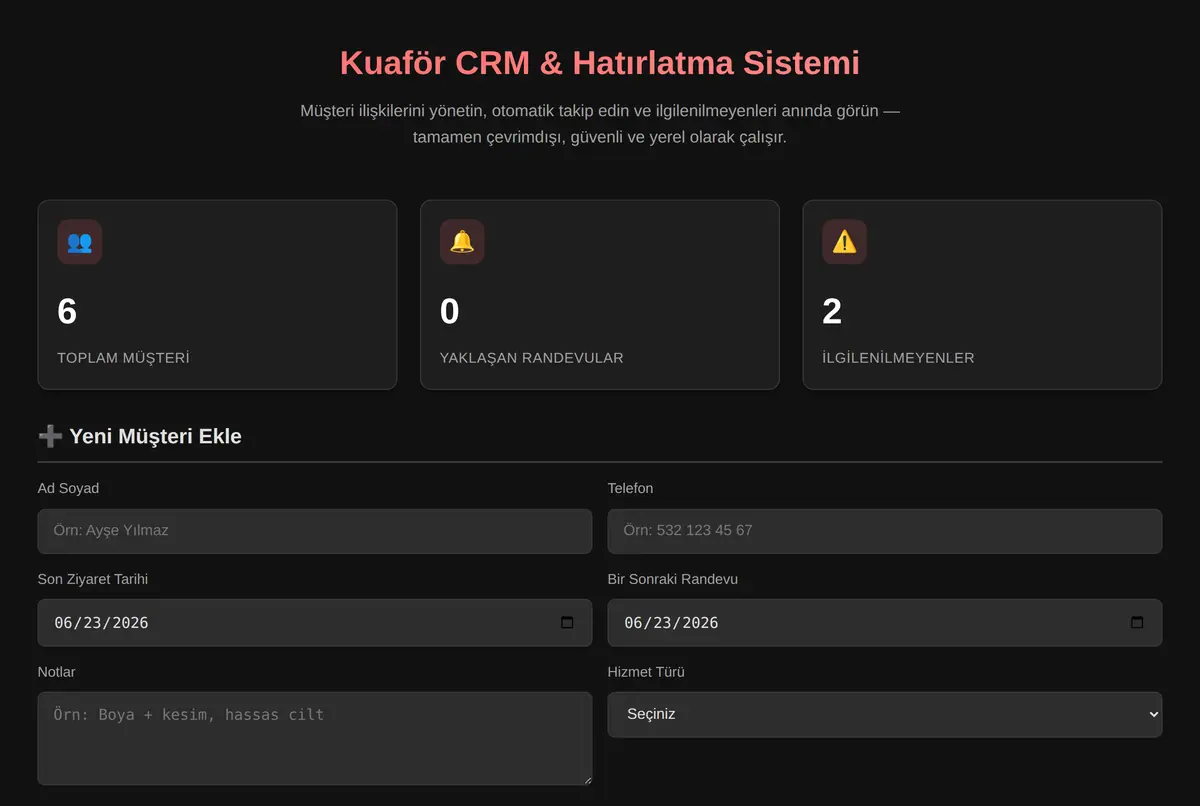
Task: Click the Kuaför CRM & Hatırlatma Sistemi title
Action: click(x=600, y=63)
